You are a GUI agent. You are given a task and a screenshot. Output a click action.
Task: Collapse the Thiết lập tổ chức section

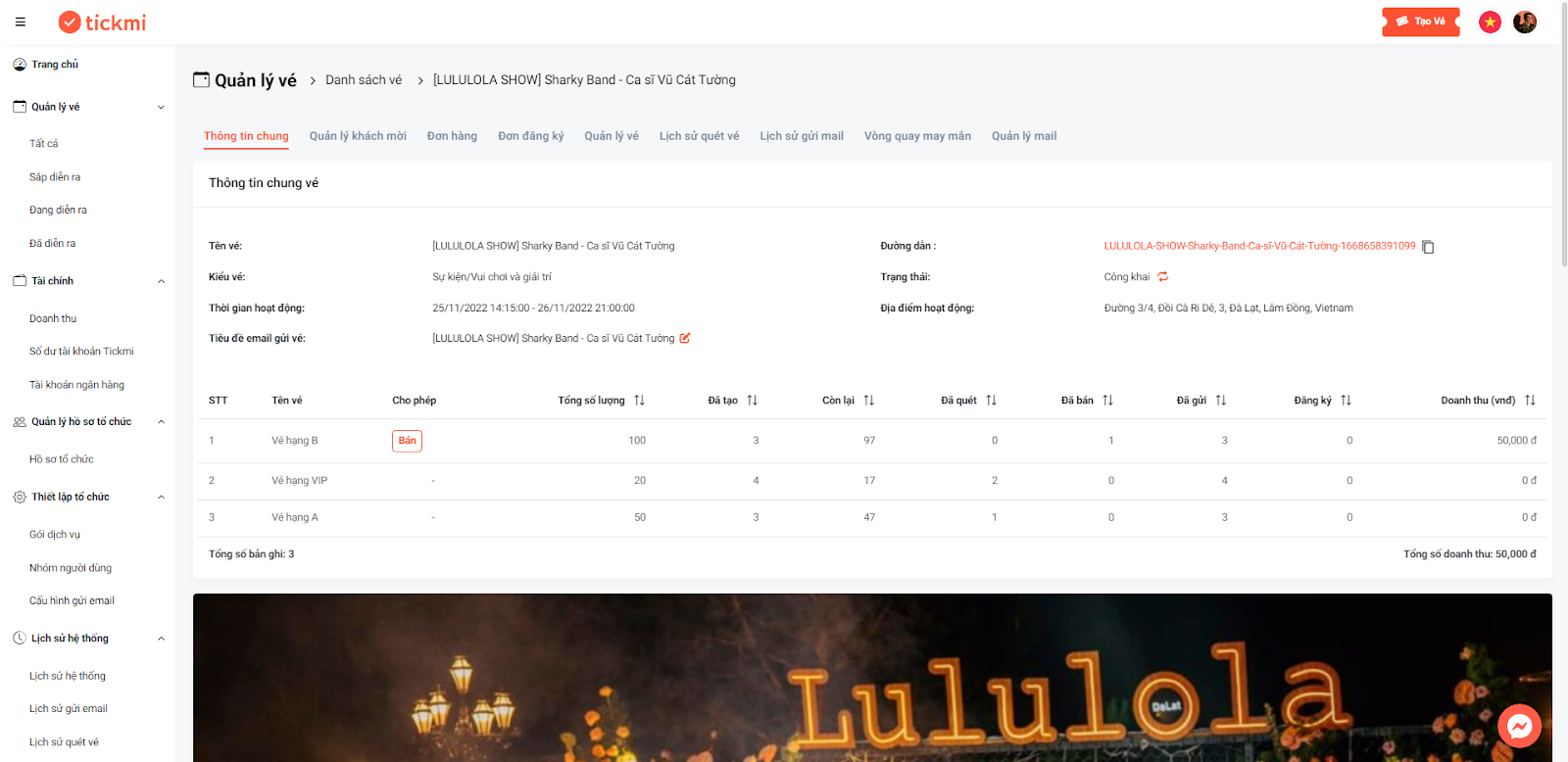click(x=161, y=498)
